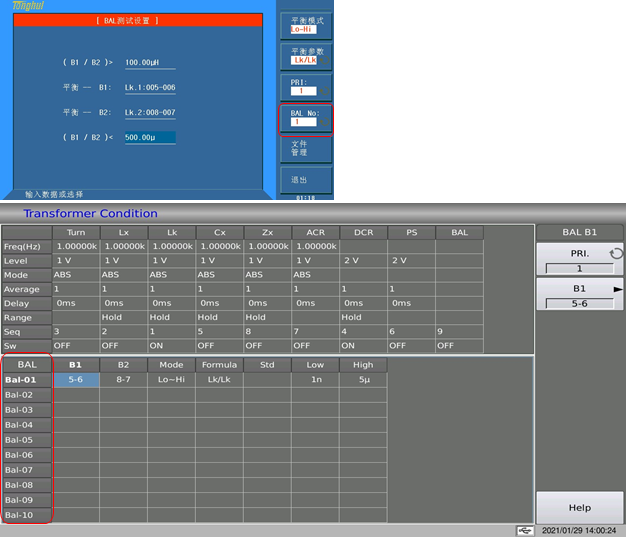
Task: Open the 平衡参数 Lk/Lk selector
Action: pyautogui.click(x=305, y=56)
